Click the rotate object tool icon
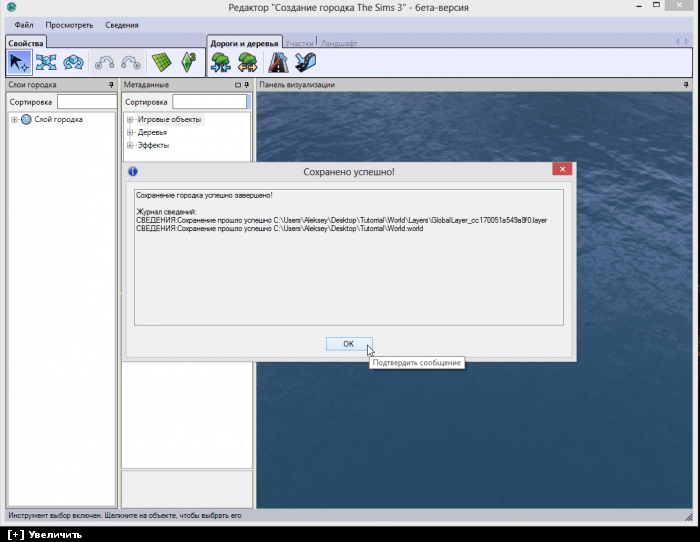The height and width of the screenshot is (542, 700). tap(73, 62)
